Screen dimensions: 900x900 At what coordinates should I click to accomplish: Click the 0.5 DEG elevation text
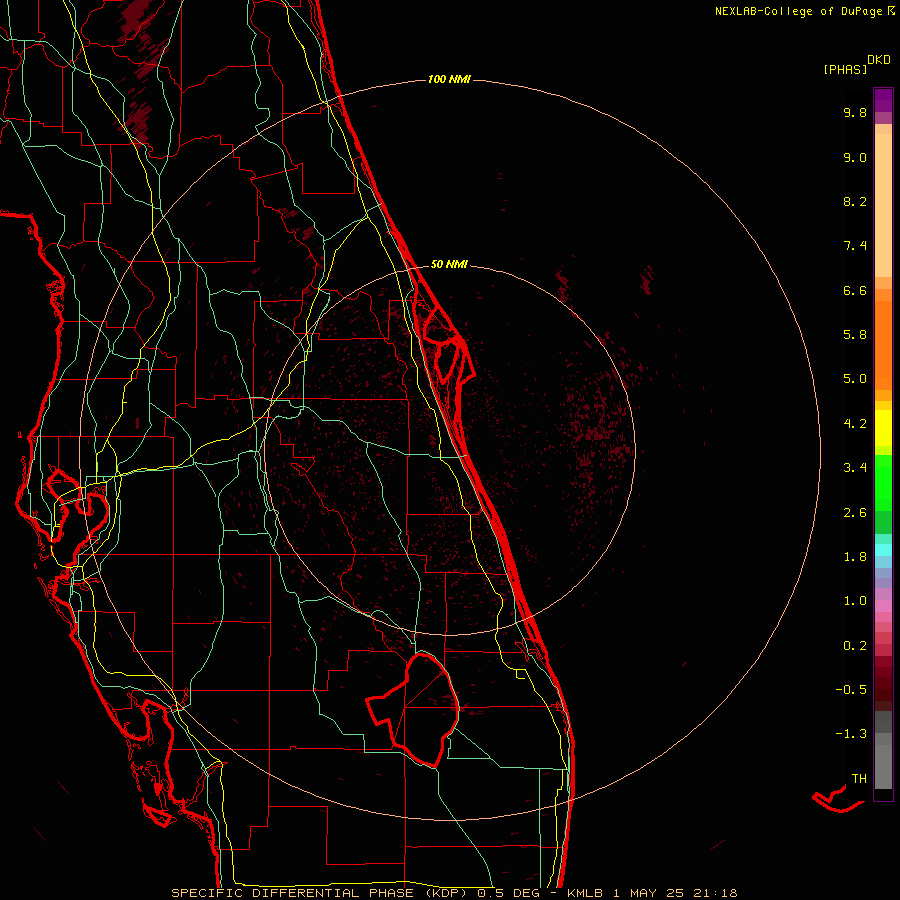[x=509, y=893]
